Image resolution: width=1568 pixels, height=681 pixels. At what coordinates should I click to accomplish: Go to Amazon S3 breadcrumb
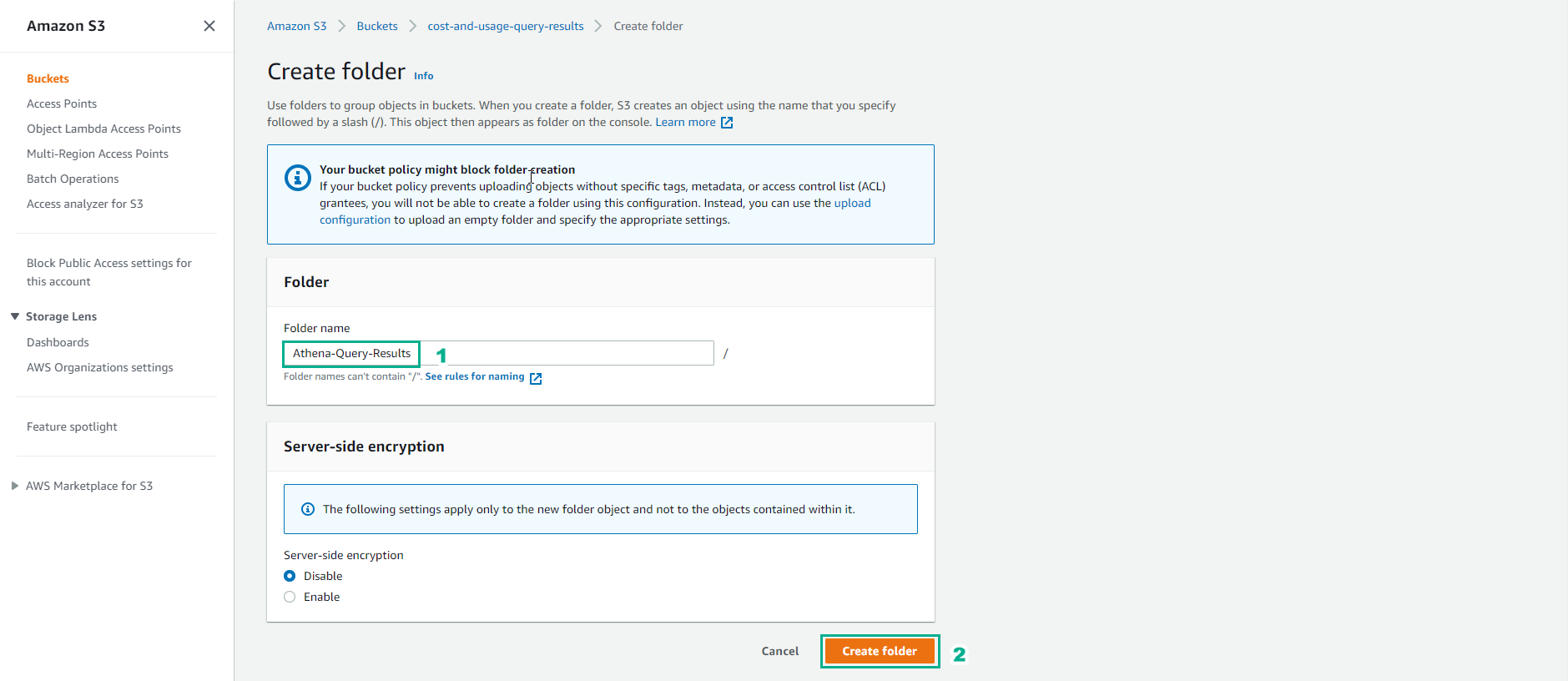[296, 26]
